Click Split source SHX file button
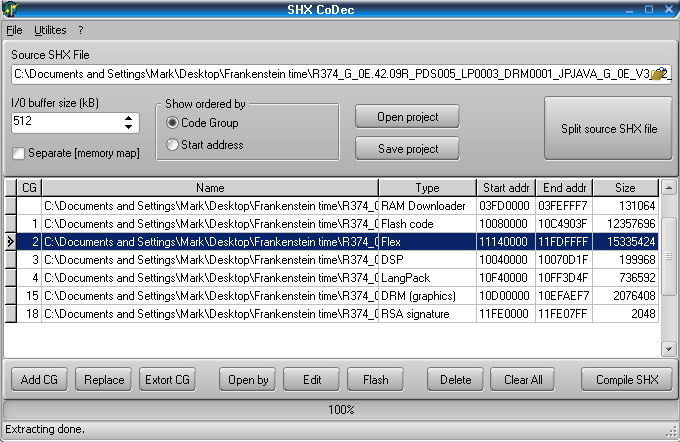The image size is (680, 442). (x=608, y=128)
